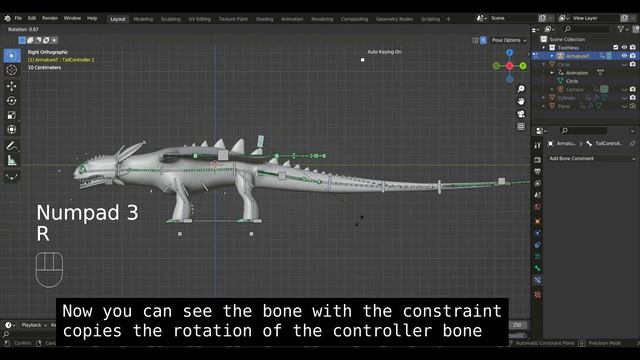640x360 pixels.
Task: Toggle Toothless collection exclude checkbox
Action: (x=616, y=48)
